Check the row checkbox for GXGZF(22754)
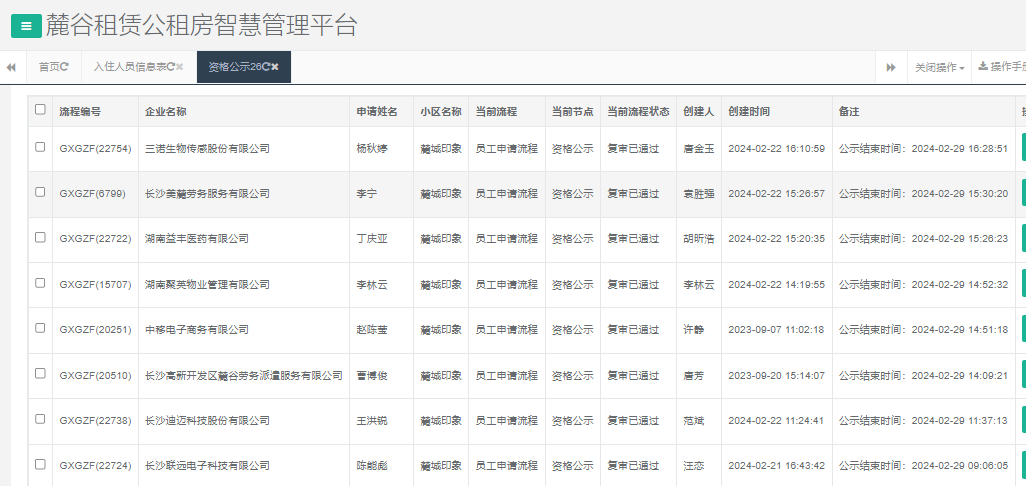The height and width of the screenshot is (486, 1026). coord(41,147)
